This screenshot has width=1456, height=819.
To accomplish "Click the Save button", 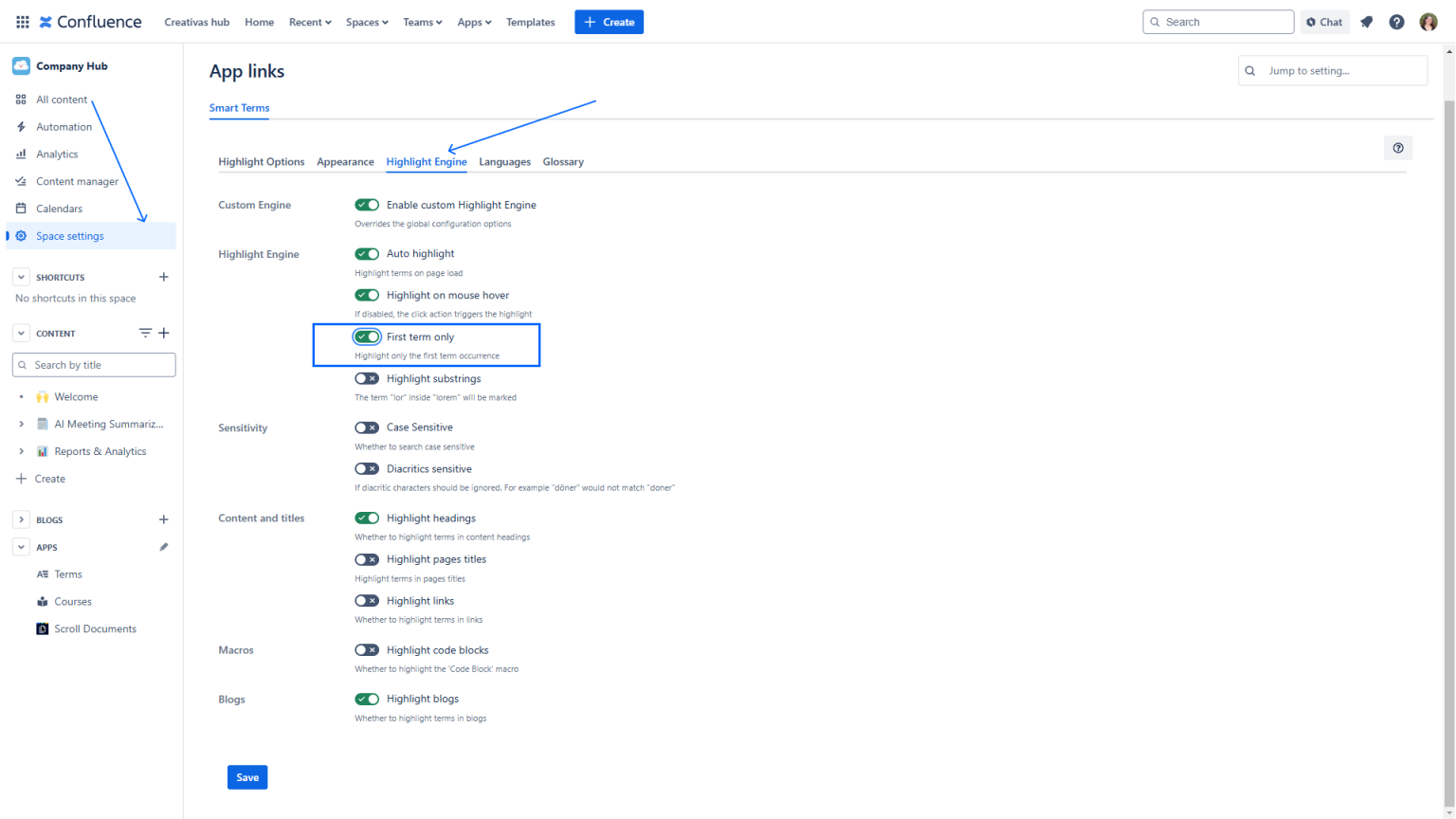I will (246, 776).
